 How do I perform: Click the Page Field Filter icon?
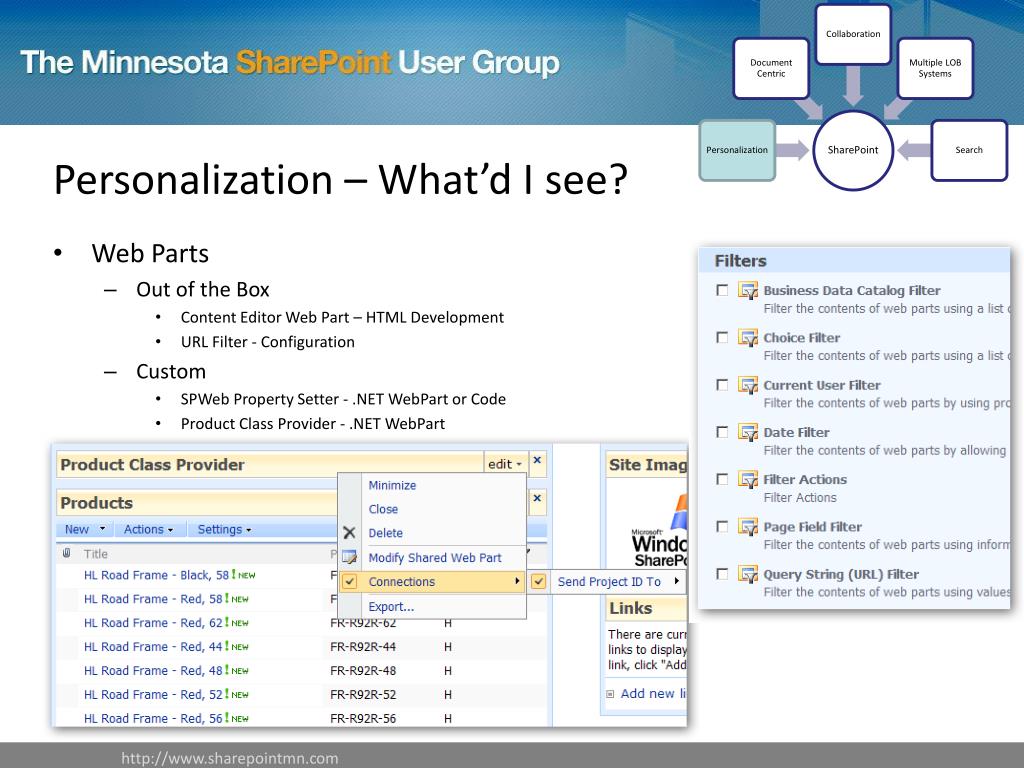(748, 526)
